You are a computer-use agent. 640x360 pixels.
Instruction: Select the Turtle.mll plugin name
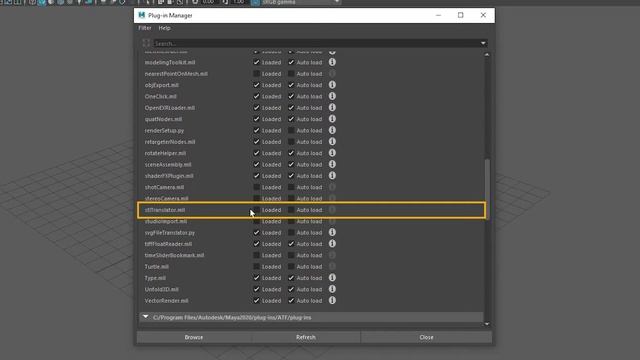point(157,267)
